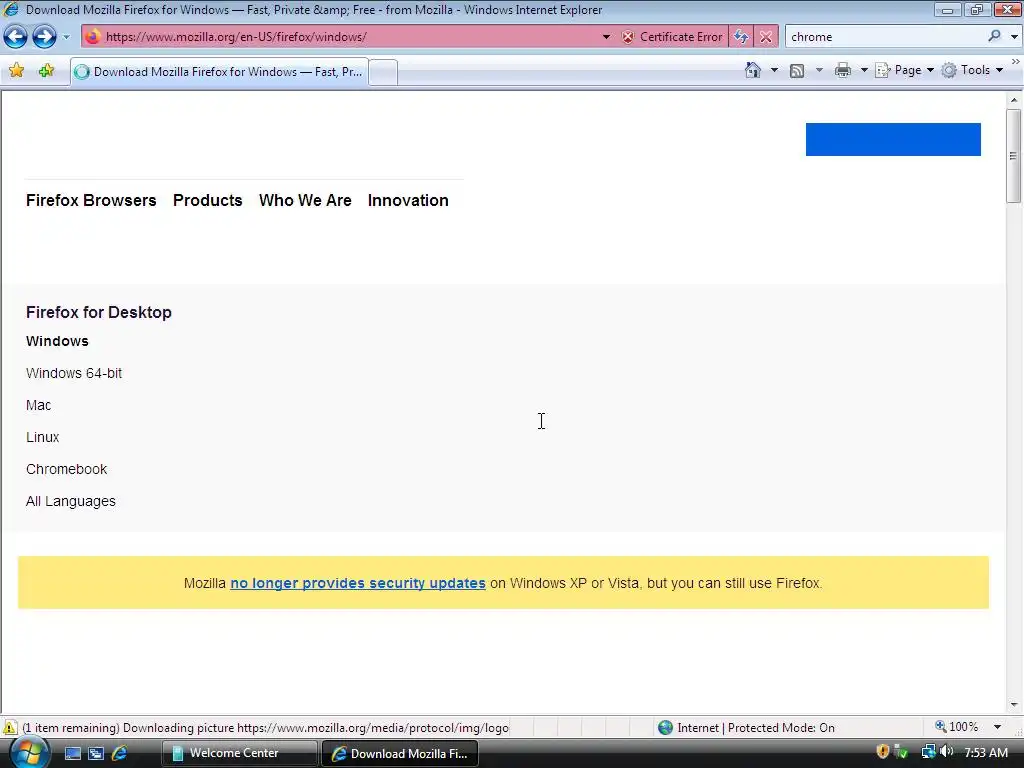Switch to the Welcome Center taskbar button
The height and width of the screenshot is (768, 1024).
tap(239, 753)
